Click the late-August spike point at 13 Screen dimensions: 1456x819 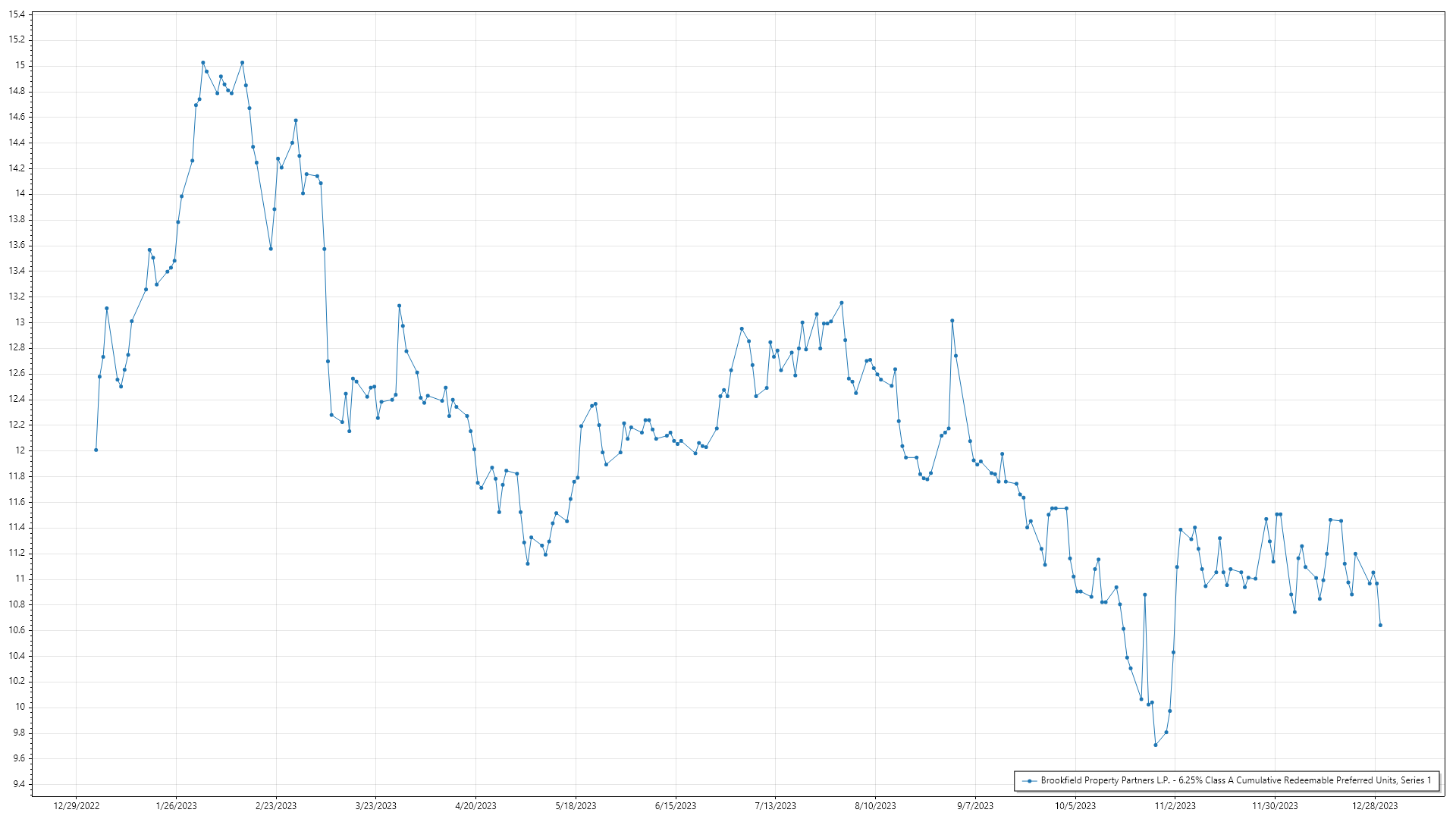[x=952, y=321]
